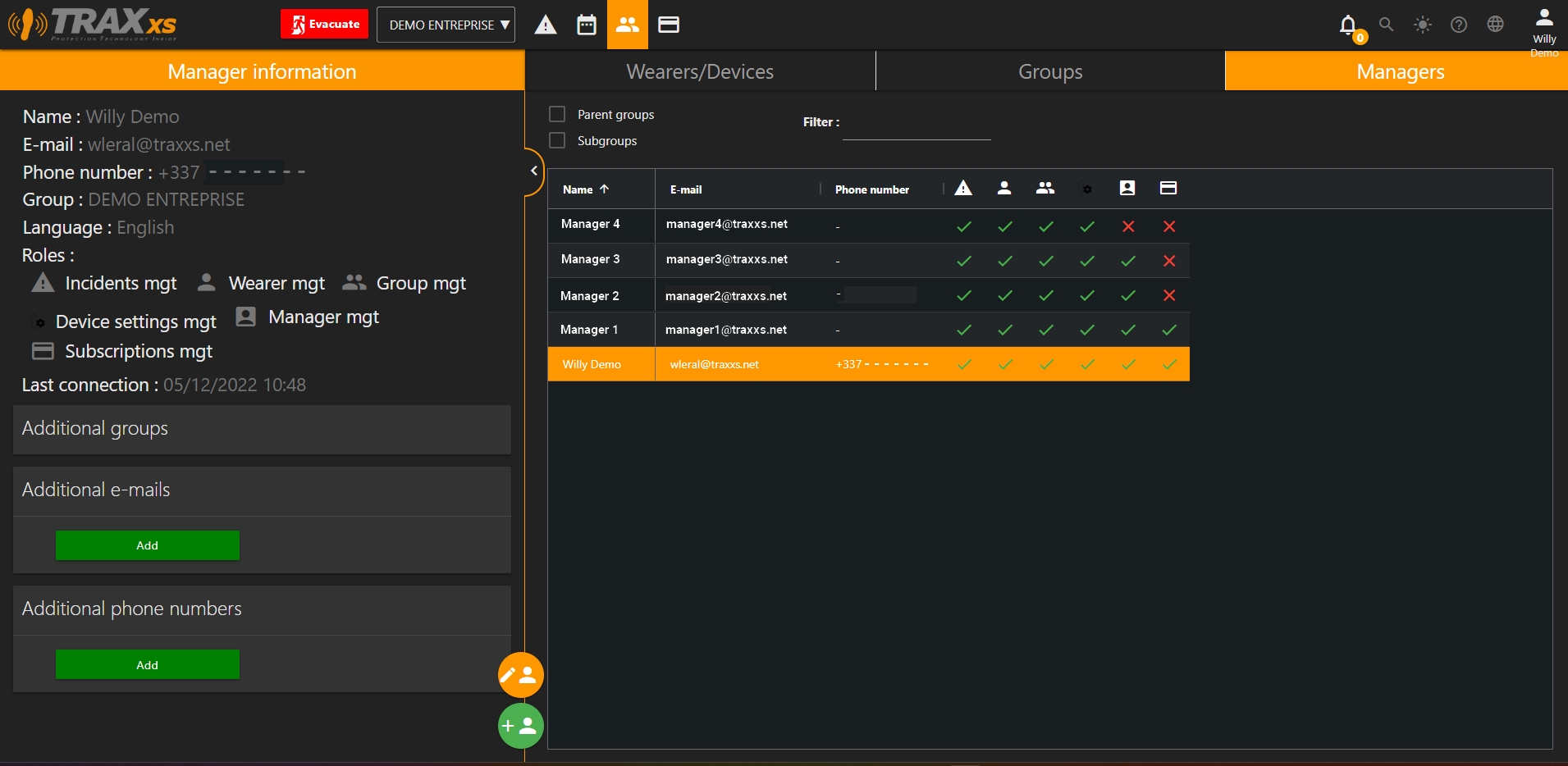
Task: Click the manager role column header icon
Action: [1127, 188]
